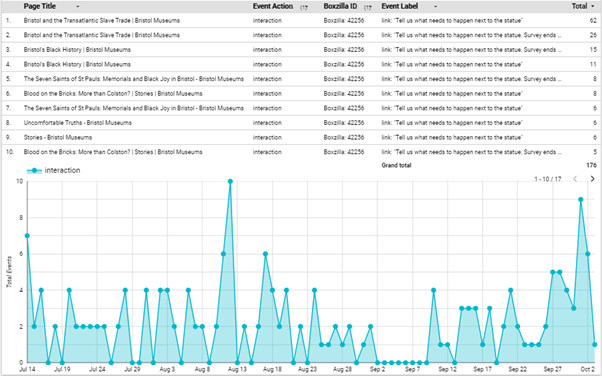Toggle the interaction series in legend
The image size is (602, 376).
point(53,170)
